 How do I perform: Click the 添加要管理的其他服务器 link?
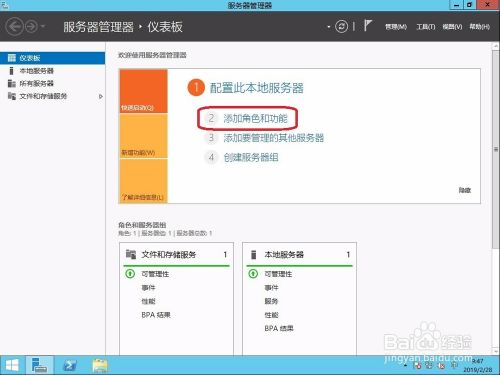click(274, 138)
